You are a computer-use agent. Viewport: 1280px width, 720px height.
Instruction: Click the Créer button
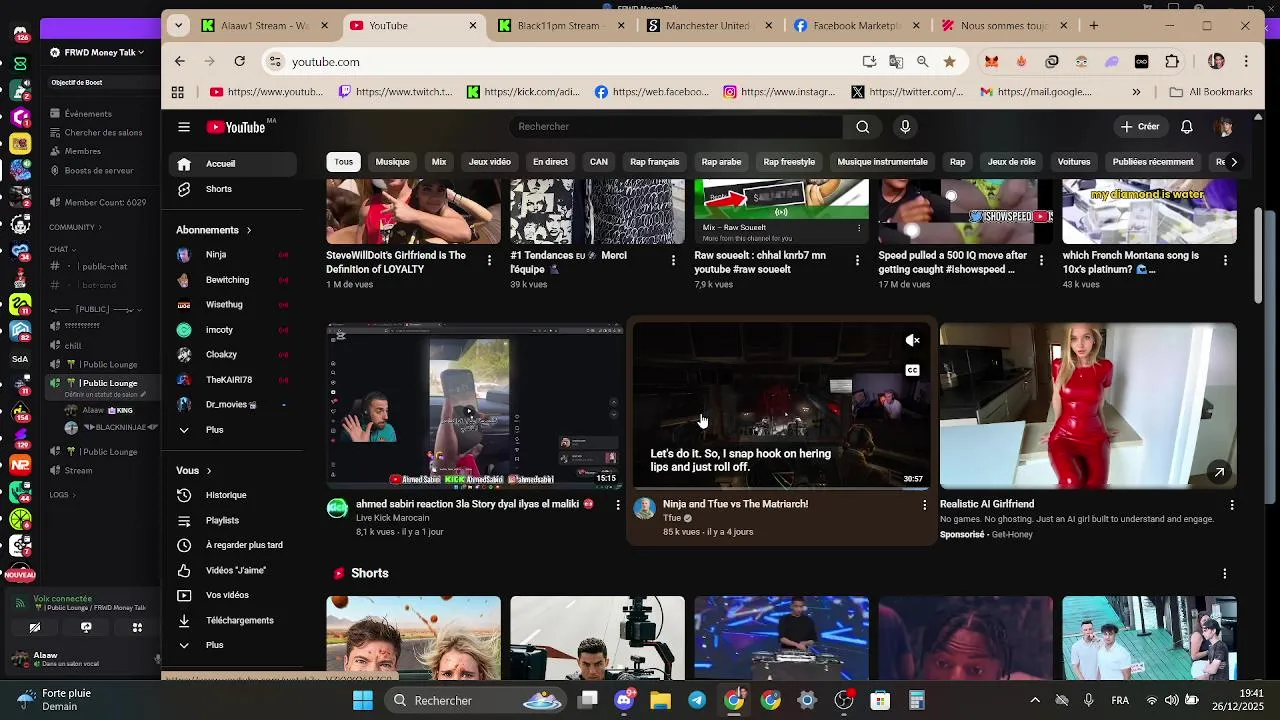tap(1140, 127)
